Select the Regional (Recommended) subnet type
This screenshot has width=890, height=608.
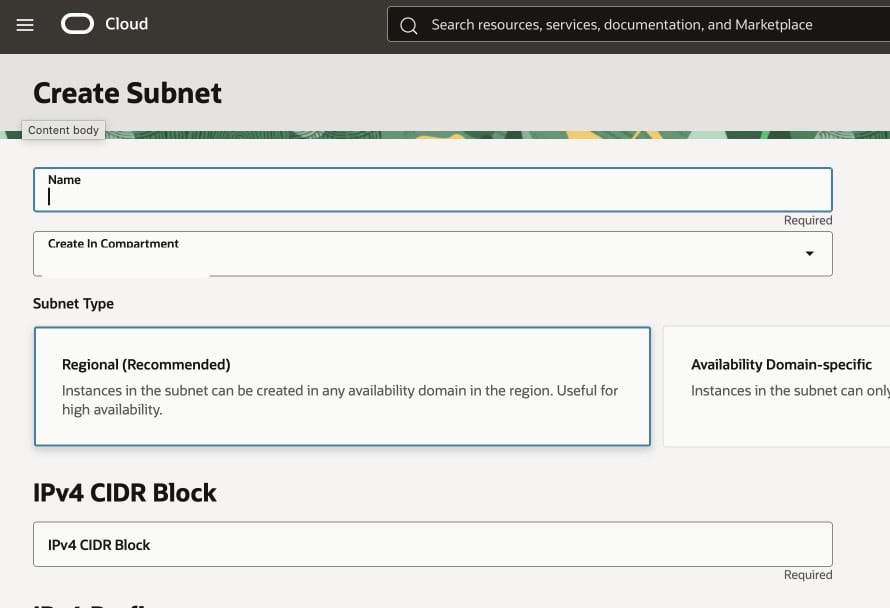[342, 386]
